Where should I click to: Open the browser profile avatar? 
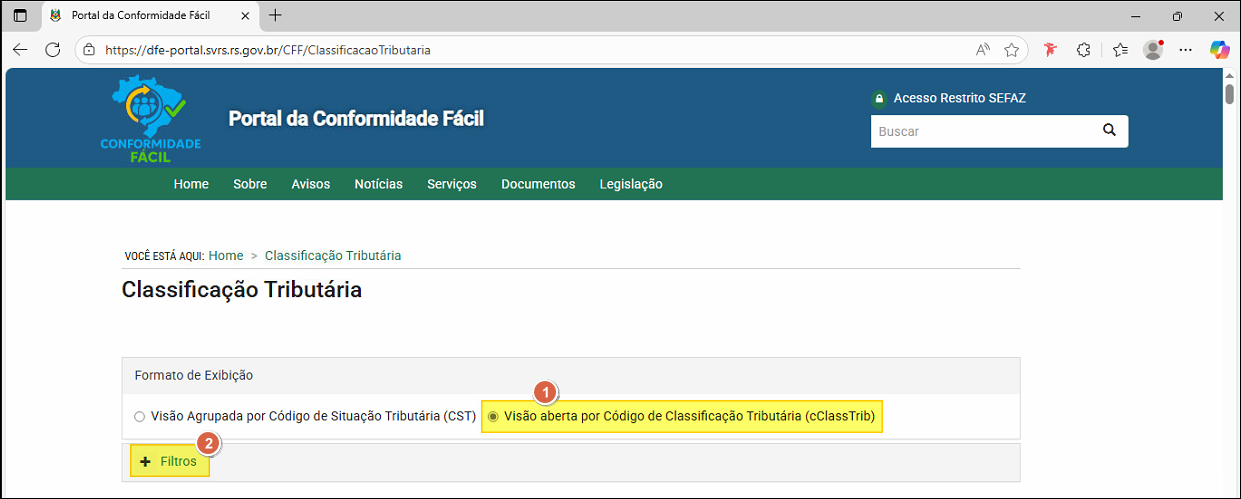coord(1153,49)
